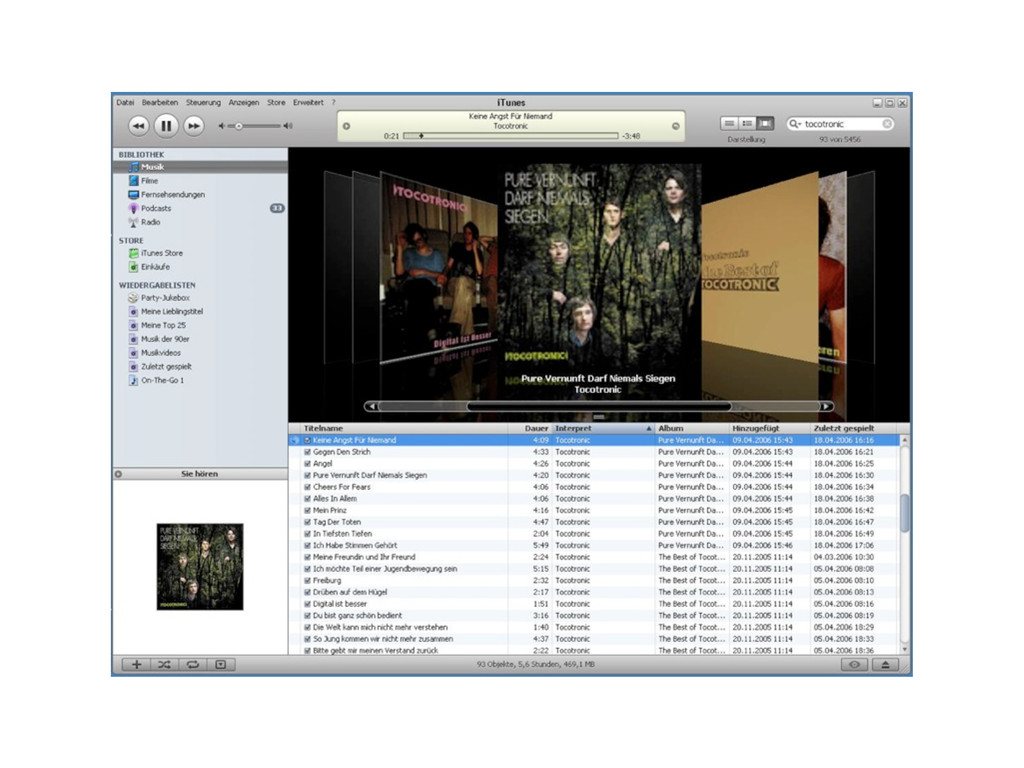
Task: Sort by the Hinzugefügt column
Action: pyautogui.click(x=770, y=428)
